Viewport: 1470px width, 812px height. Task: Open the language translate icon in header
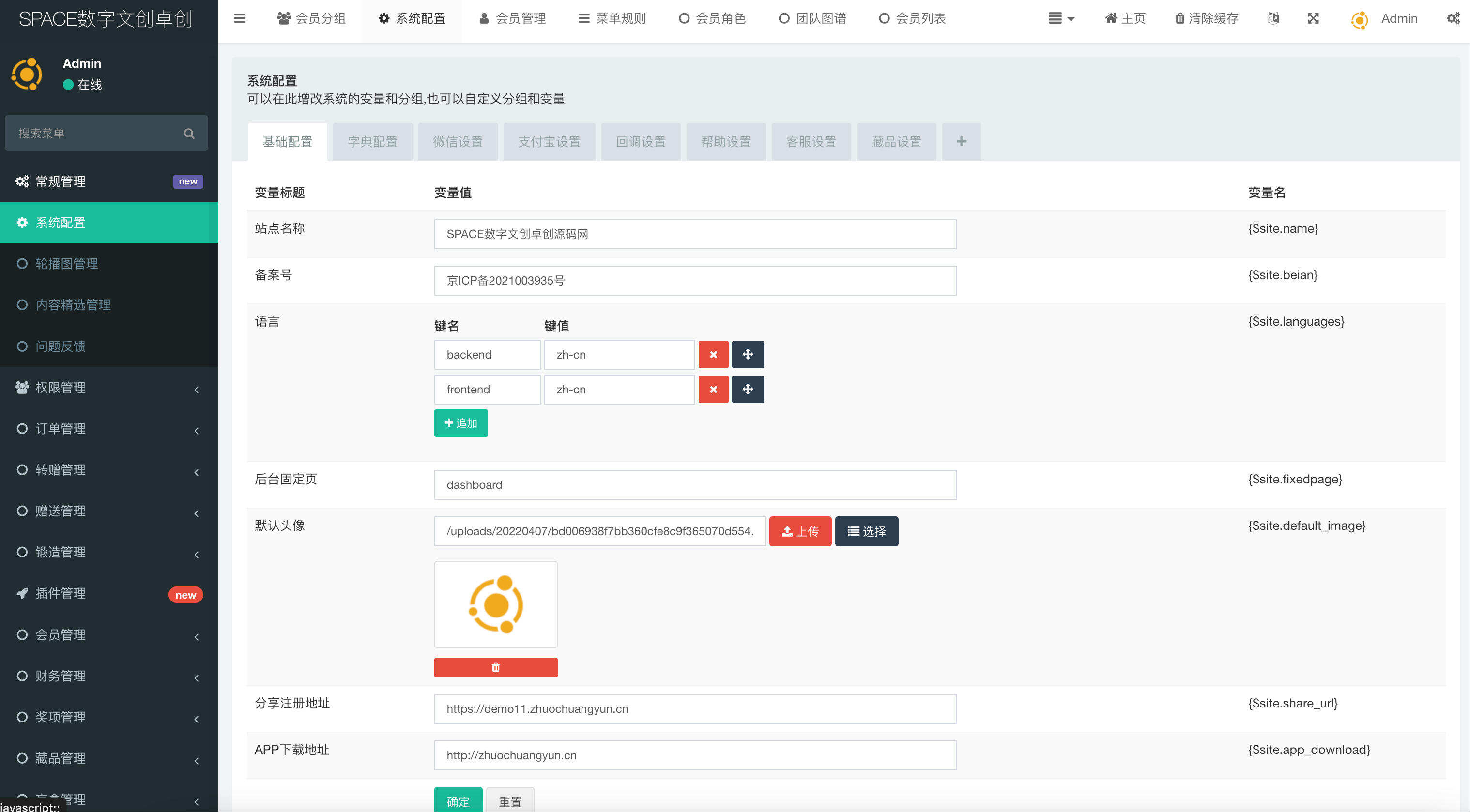[x=1273, y=18]
